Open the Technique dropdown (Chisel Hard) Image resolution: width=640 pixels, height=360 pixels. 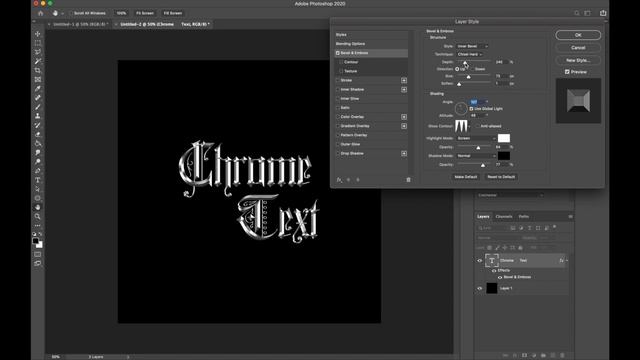coord(469,54)
